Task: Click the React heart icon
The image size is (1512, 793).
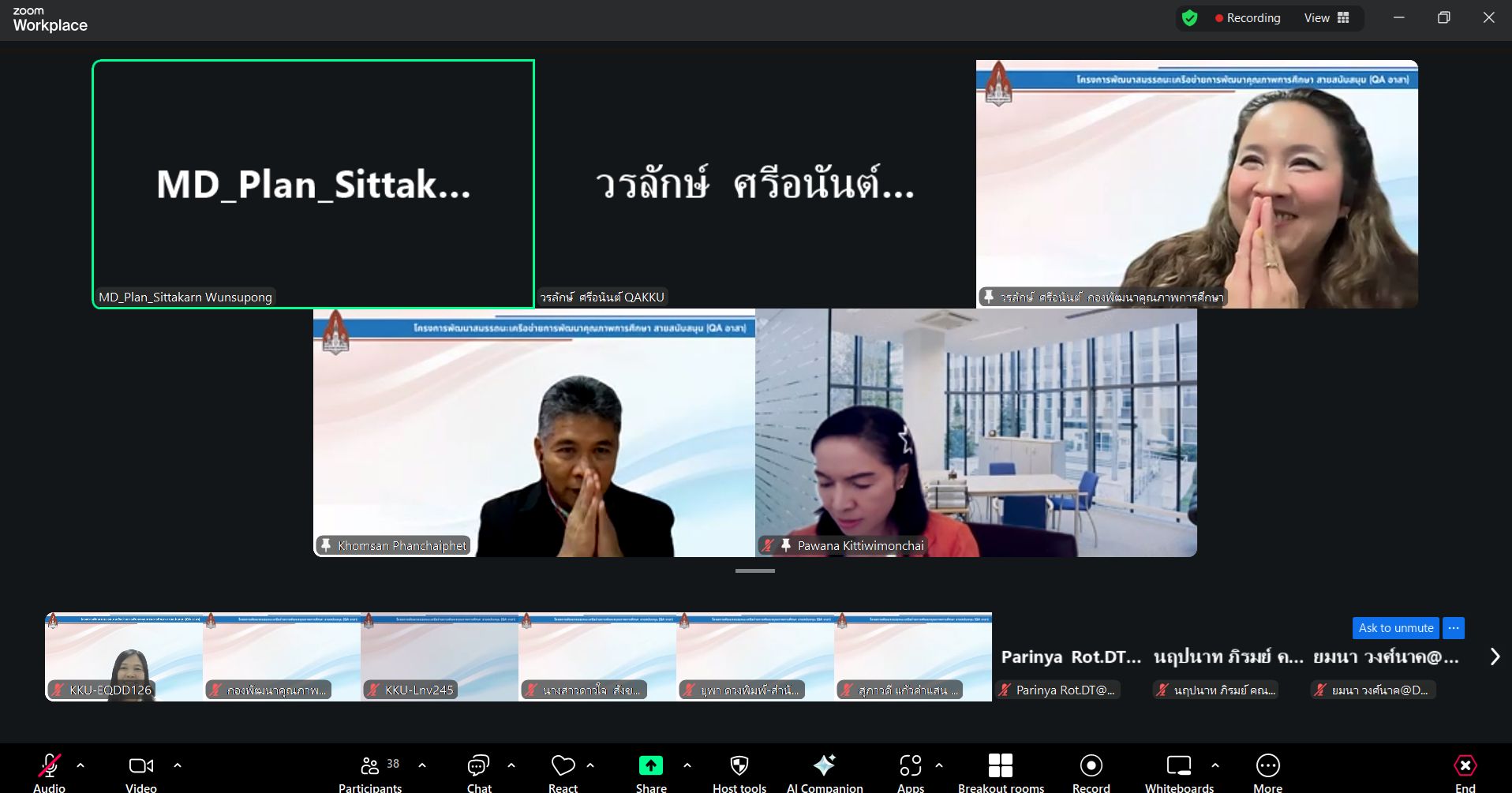Action: pyautogui.click(x=563, y=772)
